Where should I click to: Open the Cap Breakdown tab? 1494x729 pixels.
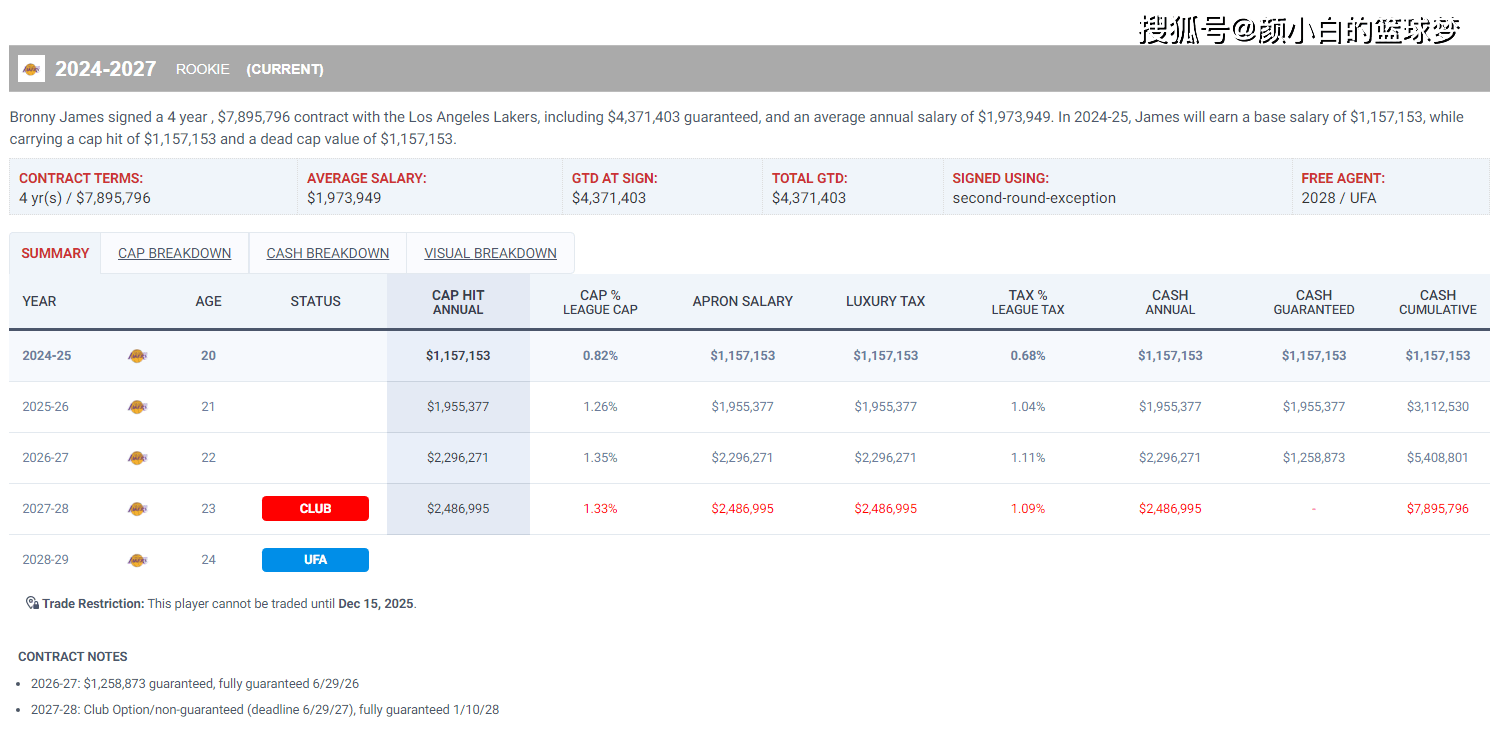[x=174, y=253]
